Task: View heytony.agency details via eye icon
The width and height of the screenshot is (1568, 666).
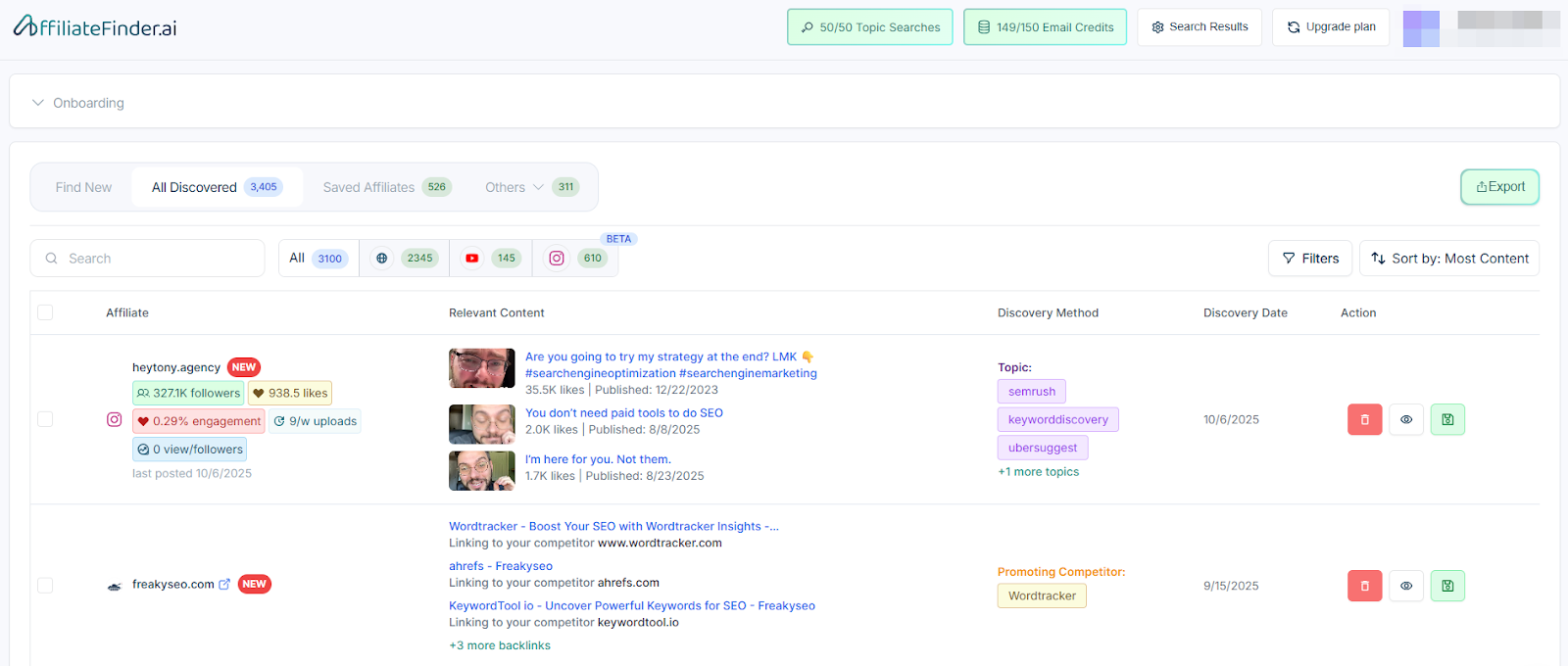Action: coord(1406,419)
